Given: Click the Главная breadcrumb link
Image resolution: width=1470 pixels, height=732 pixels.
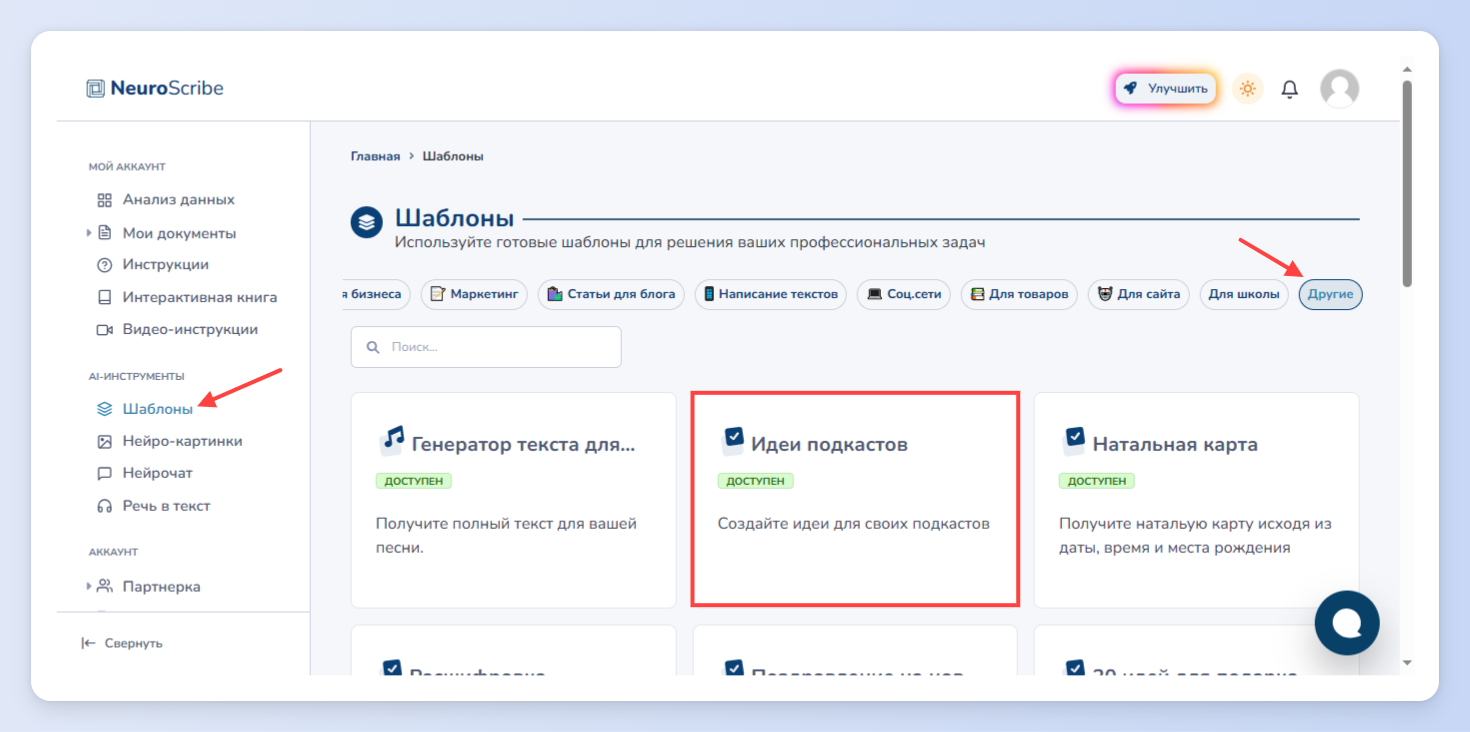Looking at the screenshot, I should point(375,156).
